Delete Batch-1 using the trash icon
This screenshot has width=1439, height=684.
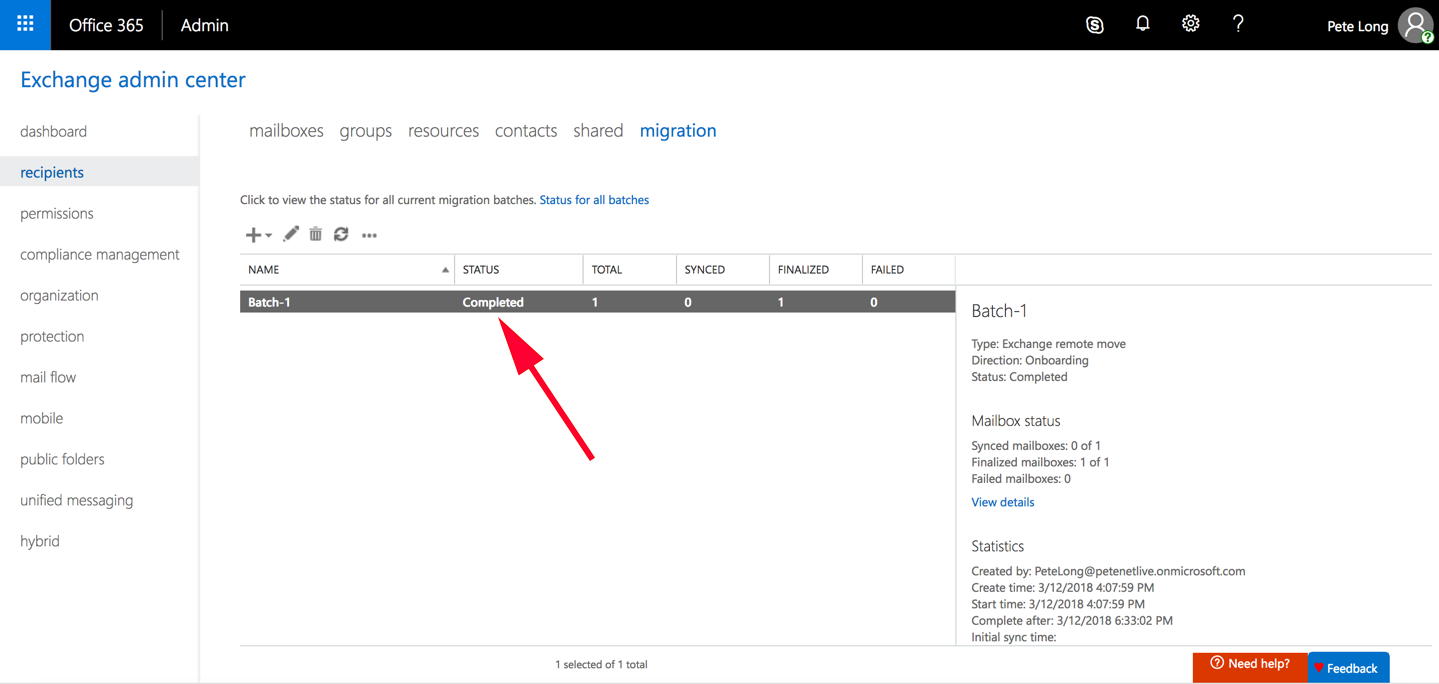pos(315,234)
